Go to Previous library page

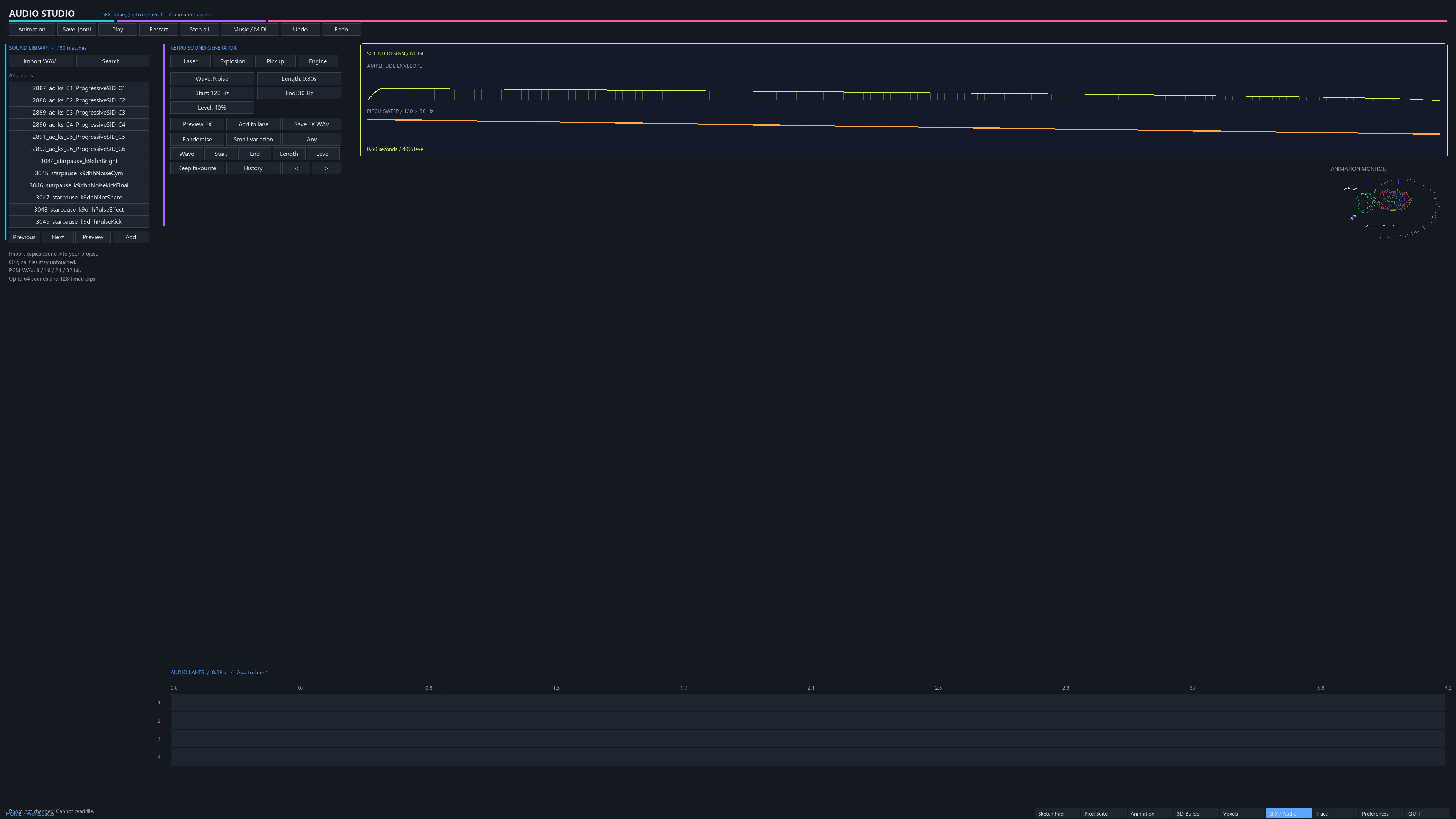(x=24, y=237)
